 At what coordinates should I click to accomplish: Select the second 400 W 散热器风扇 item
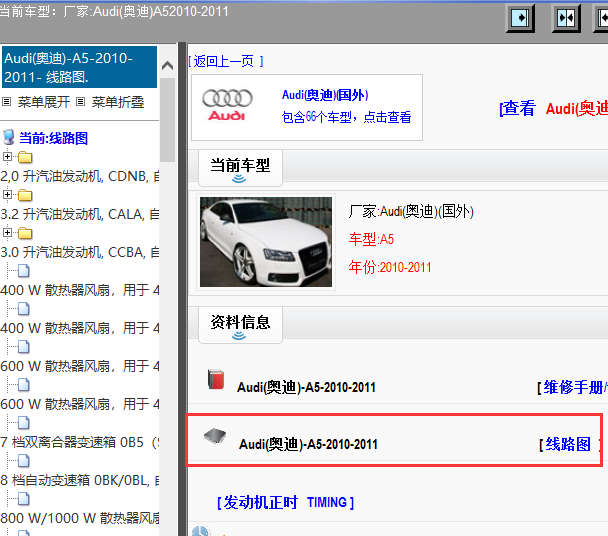pyautogui.click(x=79, y=328)
